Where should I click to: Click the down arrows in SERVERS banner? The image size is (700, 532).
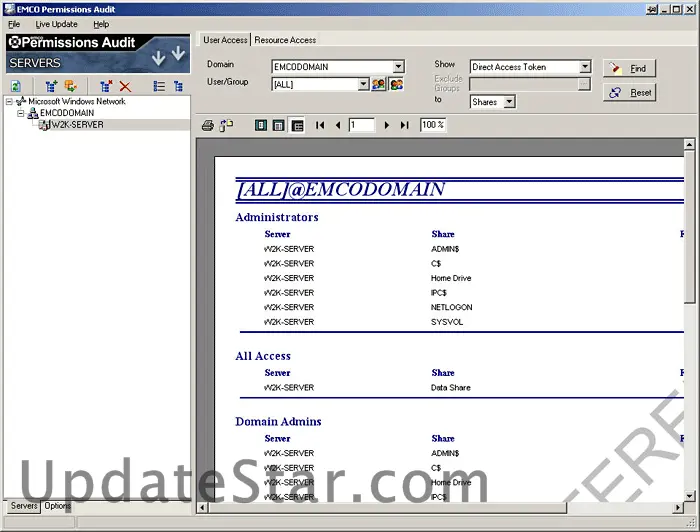[168, 56]
